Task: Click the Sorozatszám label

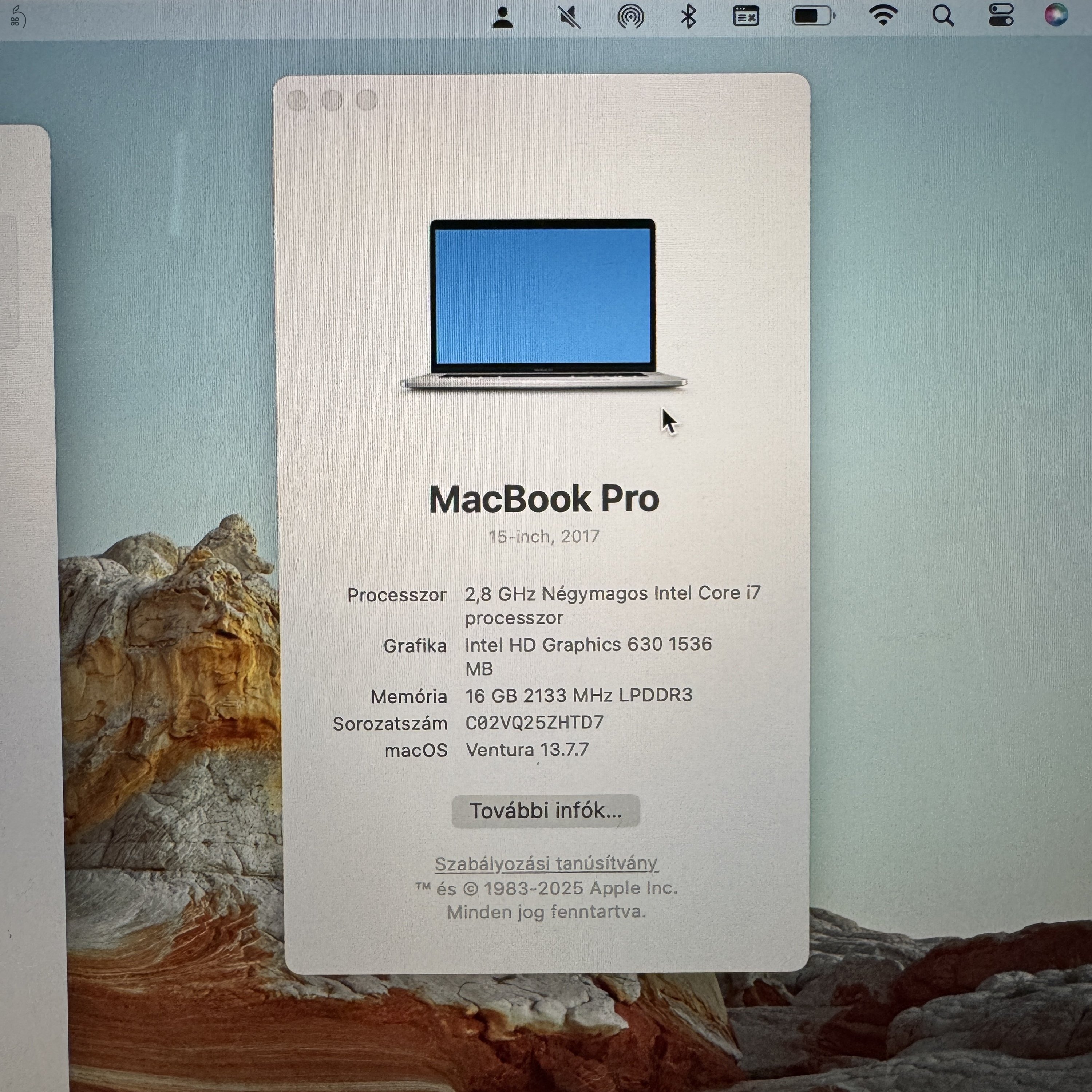Action: pyautogui.click(x=390, y=724)
